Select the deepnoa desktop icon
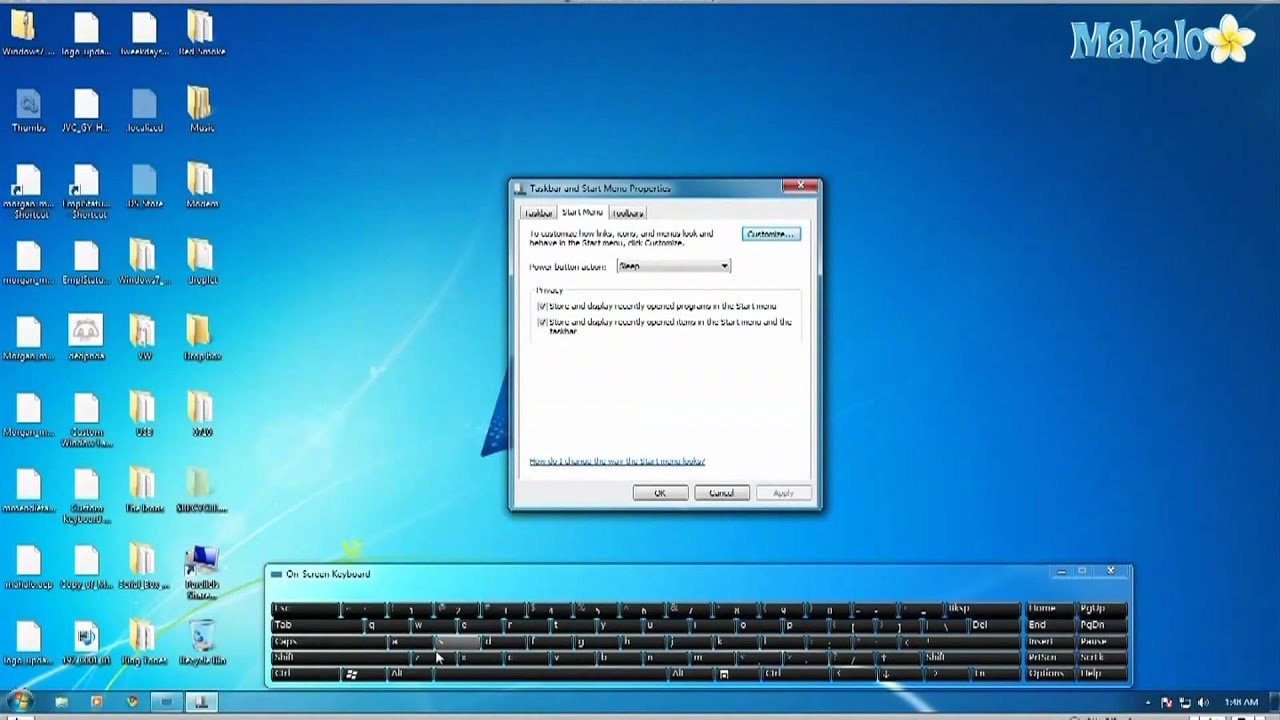 86,338
